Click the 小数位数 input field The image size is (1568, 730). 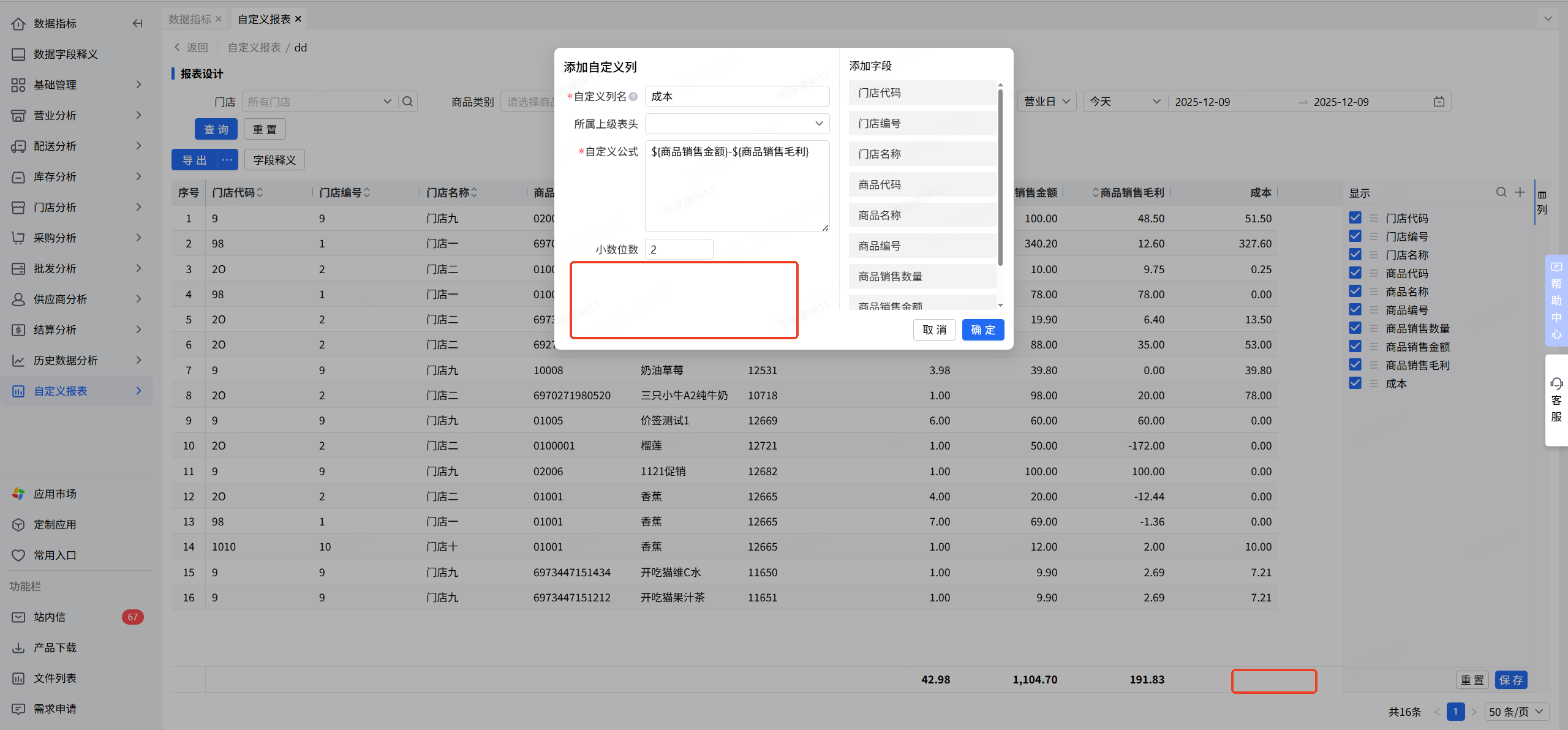tap(679, 249)
